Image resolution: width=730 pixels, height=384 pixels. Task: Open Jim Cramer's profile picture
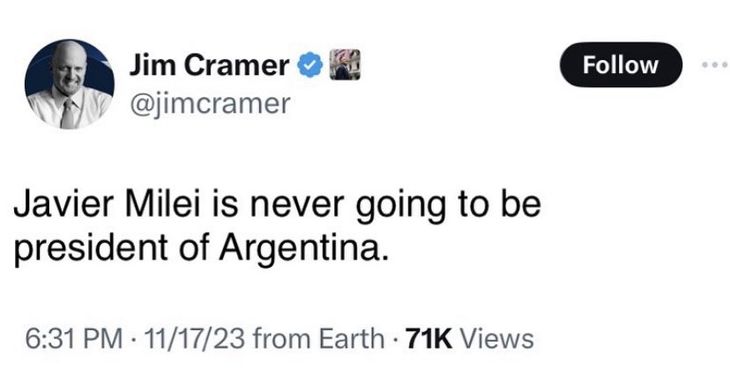[69, 84]
